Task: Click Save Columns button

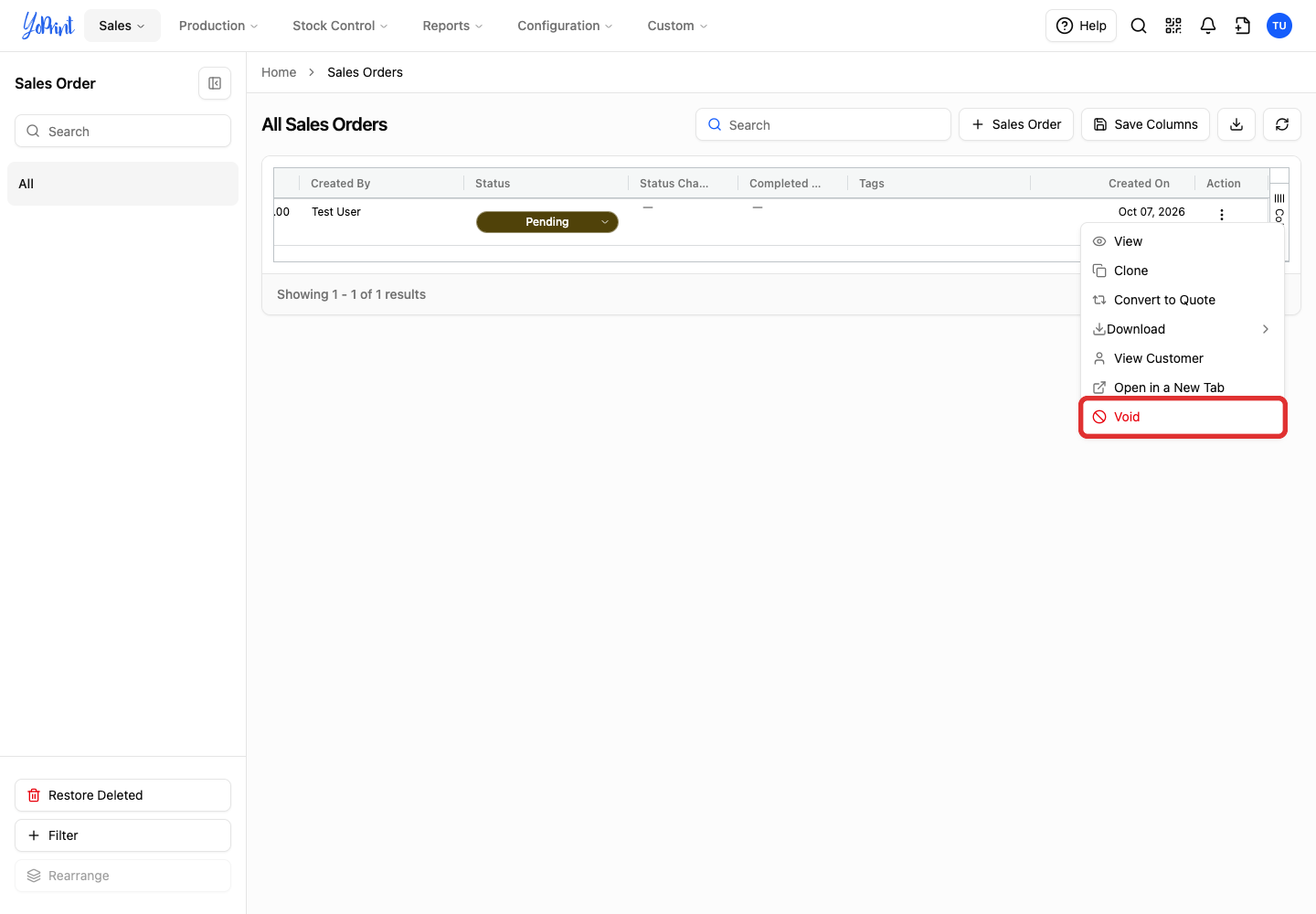Action: 1145,124
